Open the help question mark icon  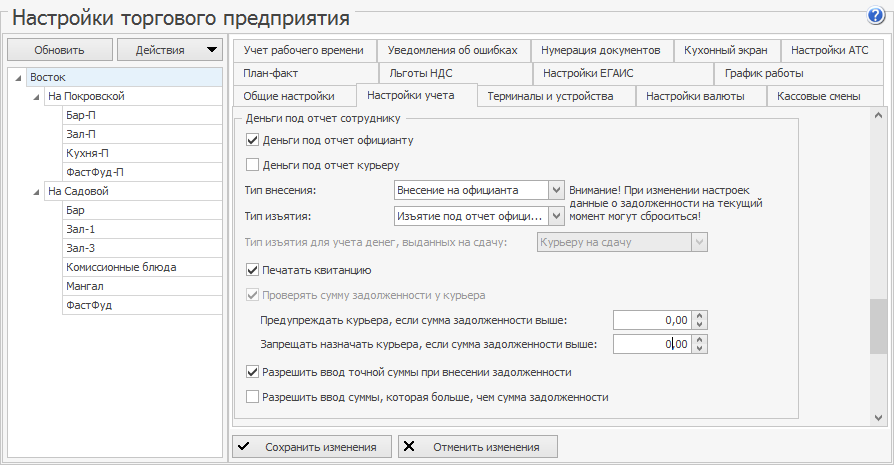(x=877, y=16)
